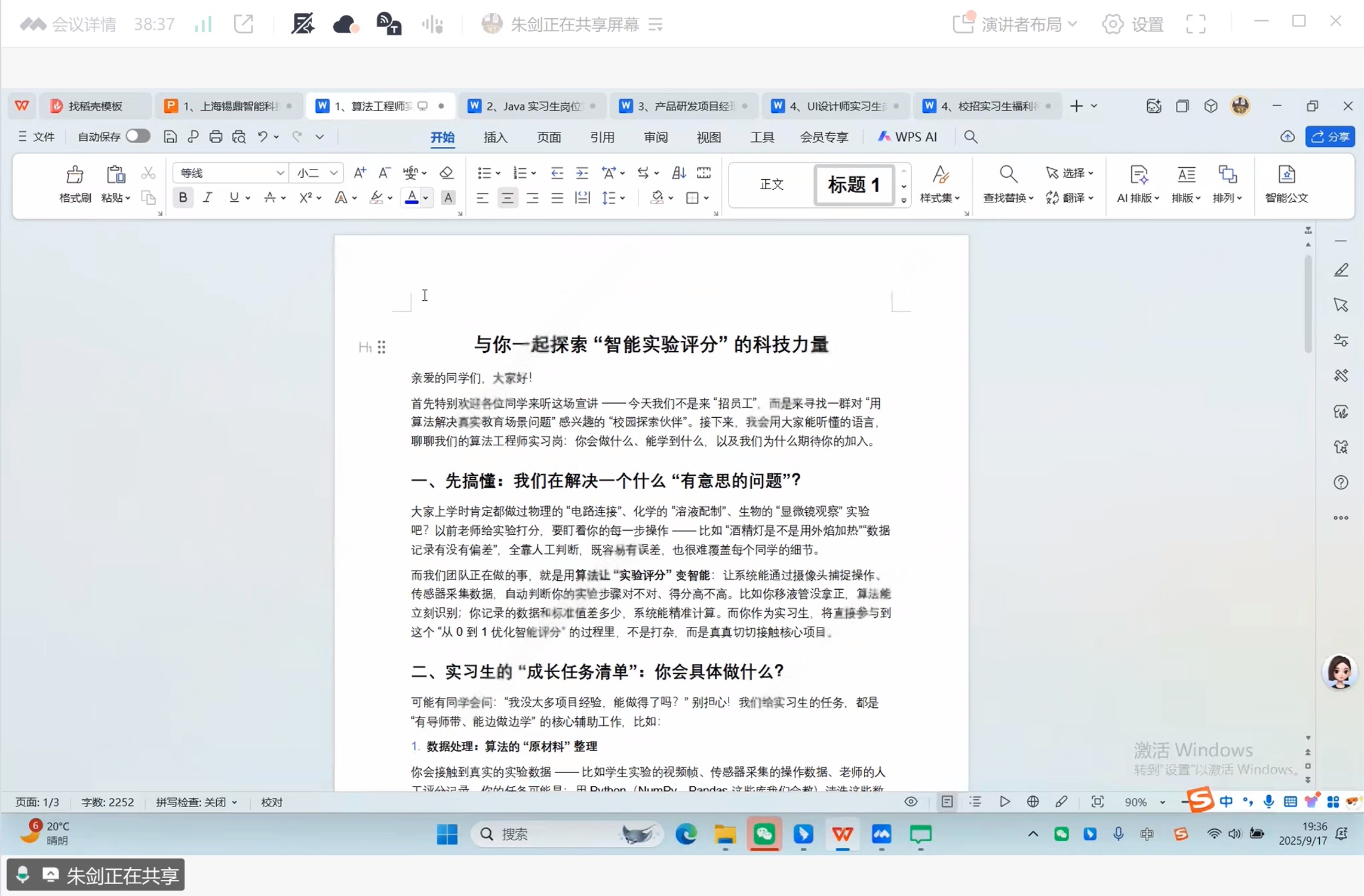
Task: Toggle the eye reading mode in status bar
Action: 911,802
